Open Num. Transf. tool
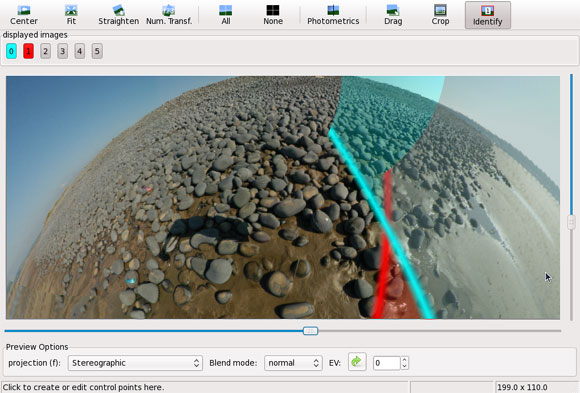 [169, 15]
